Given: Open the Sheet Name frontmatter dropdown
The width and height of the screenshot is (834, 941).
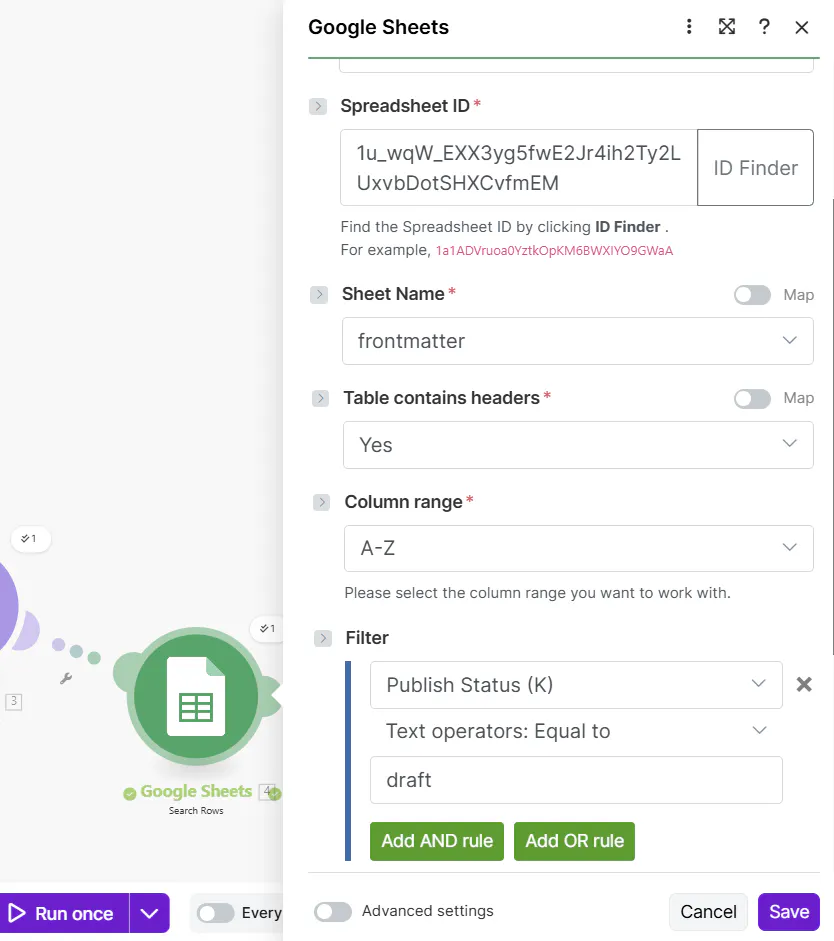Looking at the screenshot, I should click(577, 341).
